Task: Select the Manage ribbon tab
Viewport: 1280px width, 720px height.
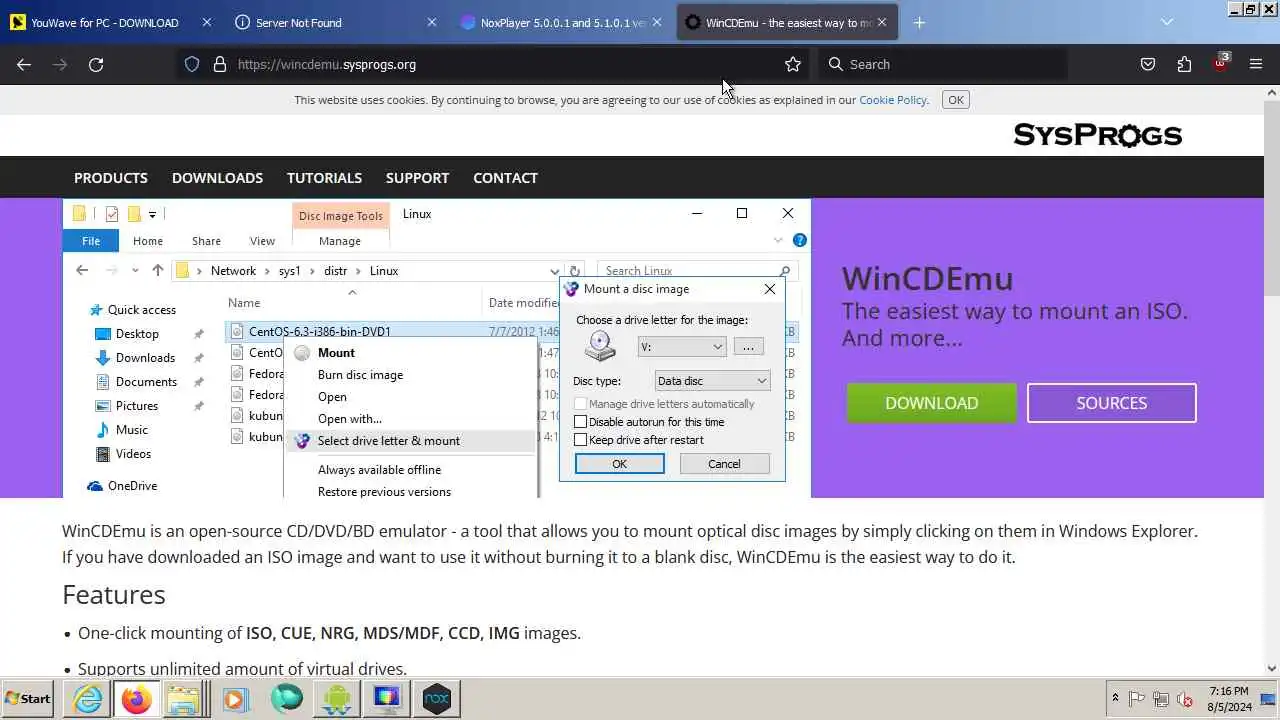Action: (x=340, y=241)
